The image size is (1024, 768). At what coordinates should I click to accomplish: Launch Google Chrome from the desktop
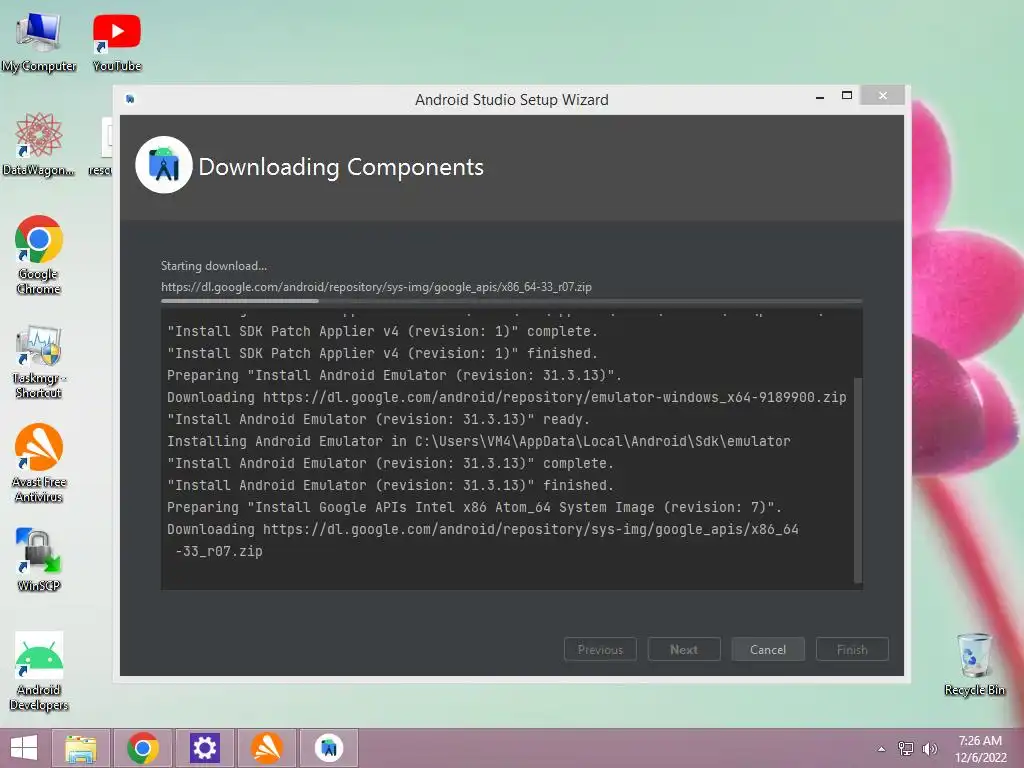coord(39,255)
